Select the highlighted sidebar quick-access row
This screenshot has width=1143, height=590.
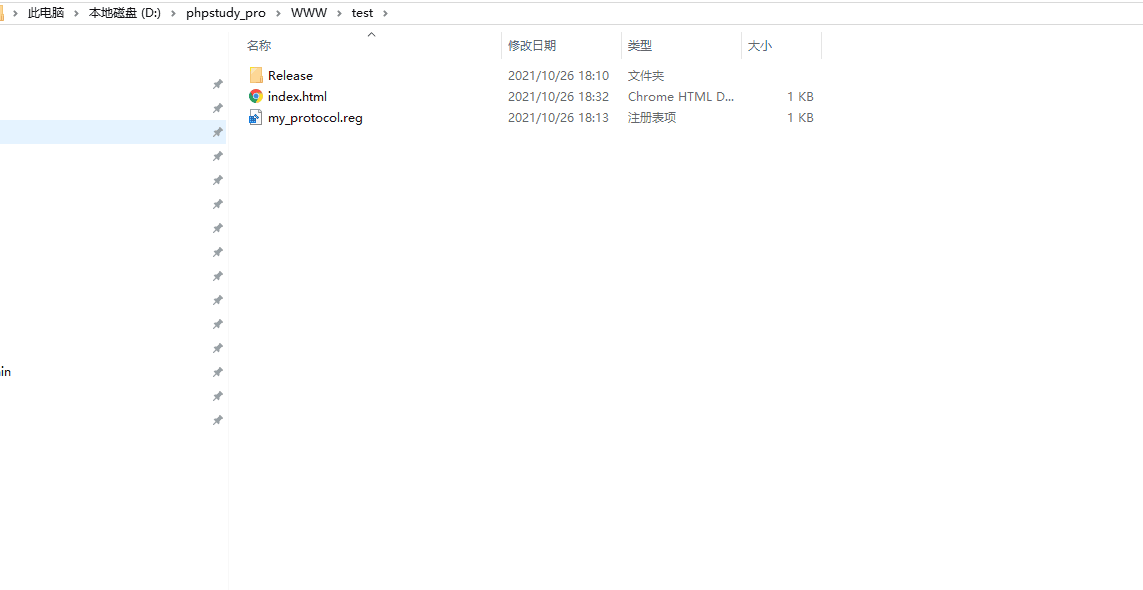113,132
